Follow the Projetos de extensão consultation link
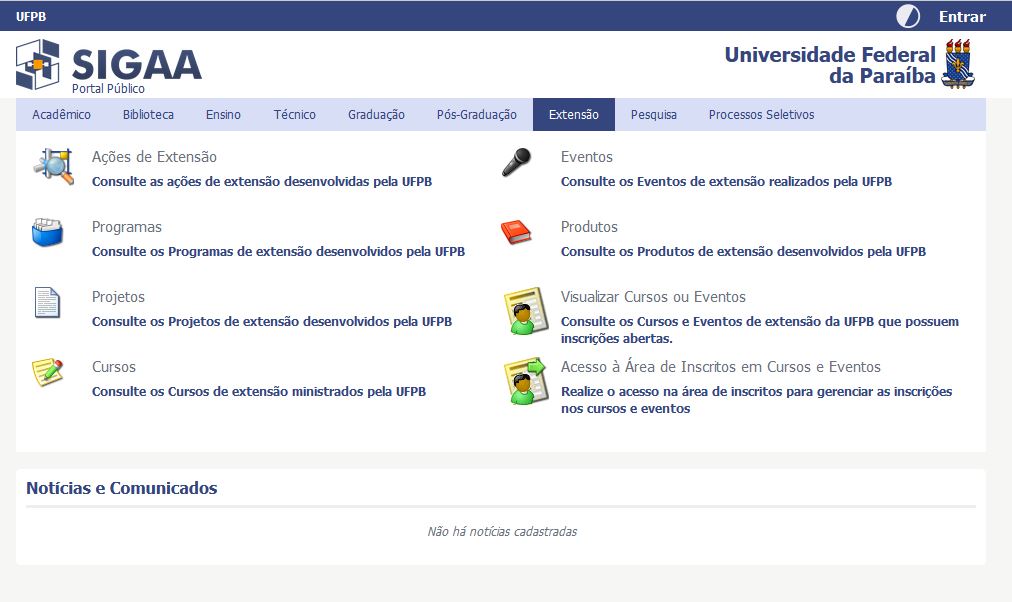Viewport: 1012px width, 602px height. coord(271,321)
